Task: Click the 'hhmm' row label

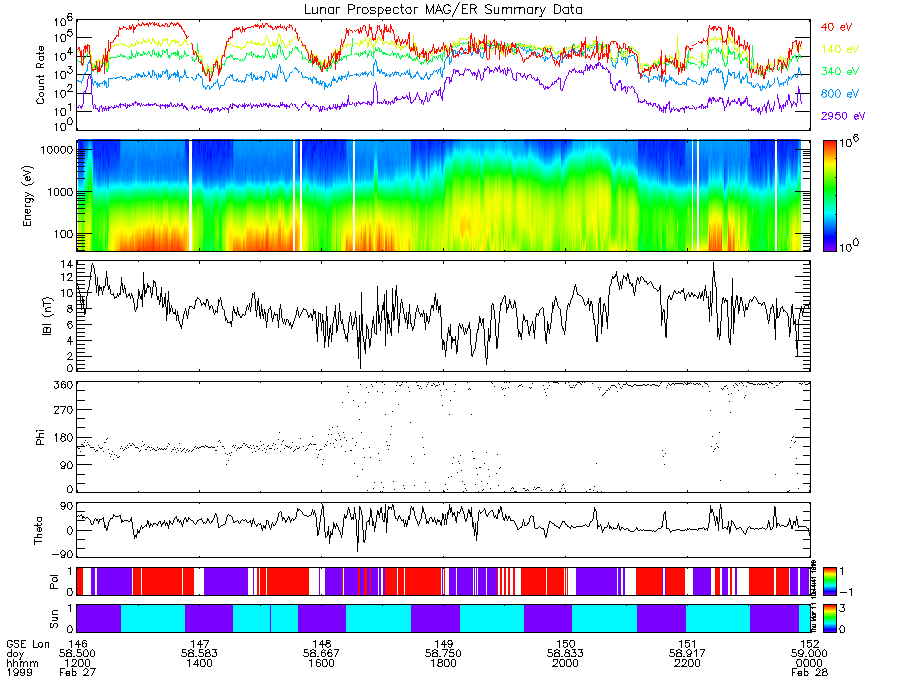Action: [x=22, y=663]
